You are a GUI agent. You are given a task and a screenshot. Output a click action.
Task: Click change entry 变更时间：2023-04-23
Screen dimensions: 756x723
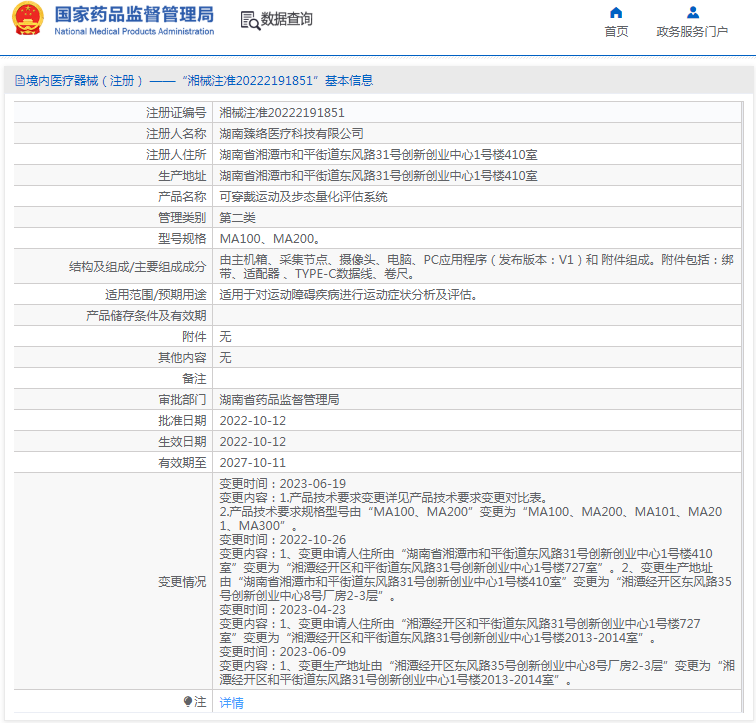pyautogui.click(x=283, y=610)
